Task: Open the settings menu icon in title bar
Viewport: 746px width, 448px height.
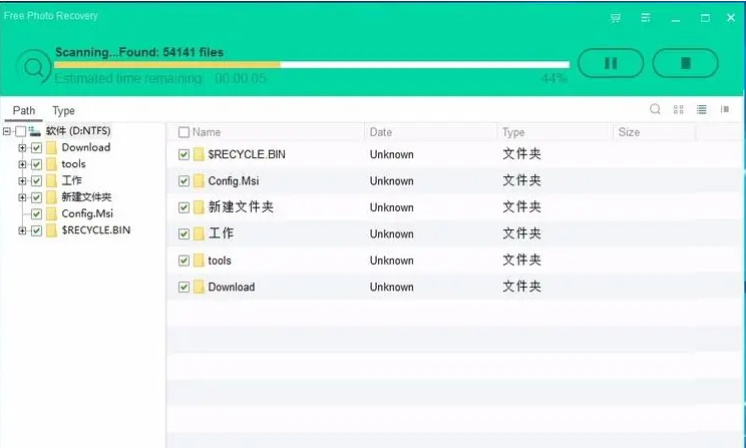Action: tap(646, 18)
